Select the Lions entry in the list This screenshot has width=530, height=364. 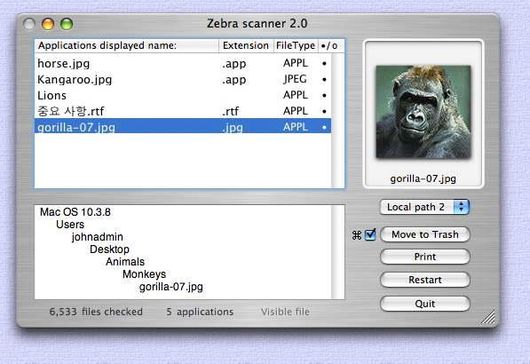(183, 95)
